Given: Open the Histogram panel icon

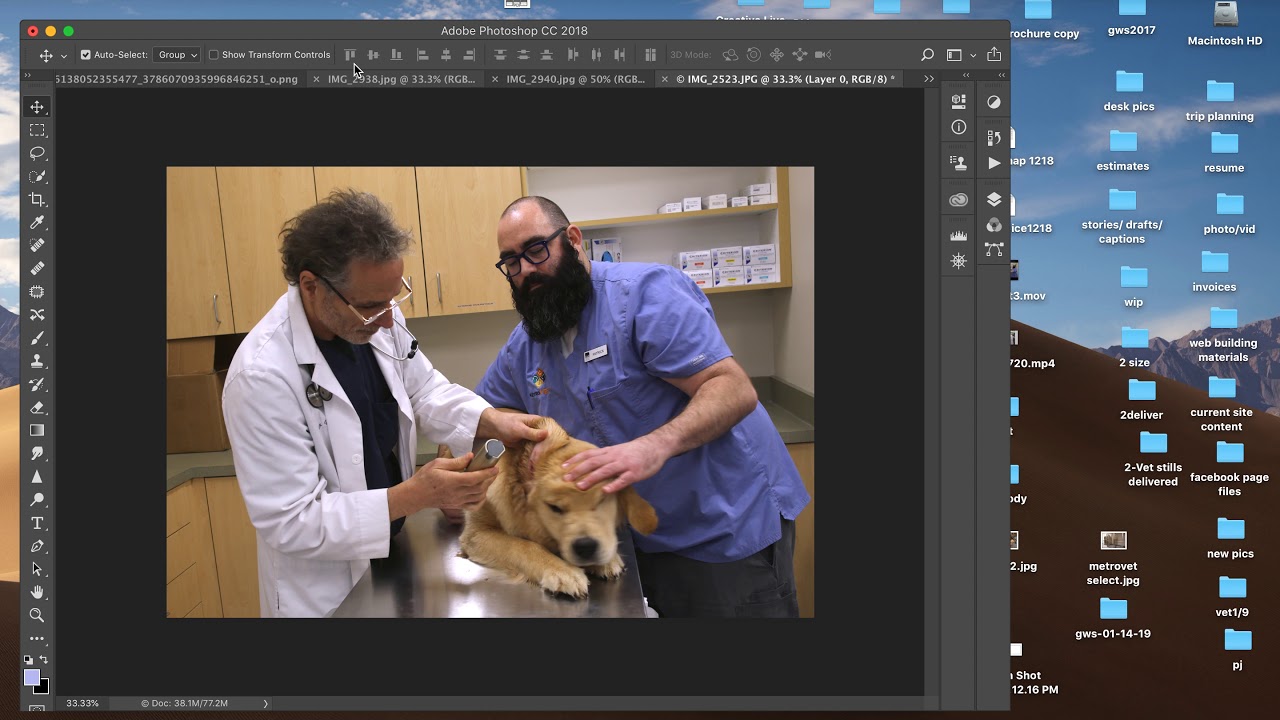Looking at the screenshot, I should tap(959, 235).
